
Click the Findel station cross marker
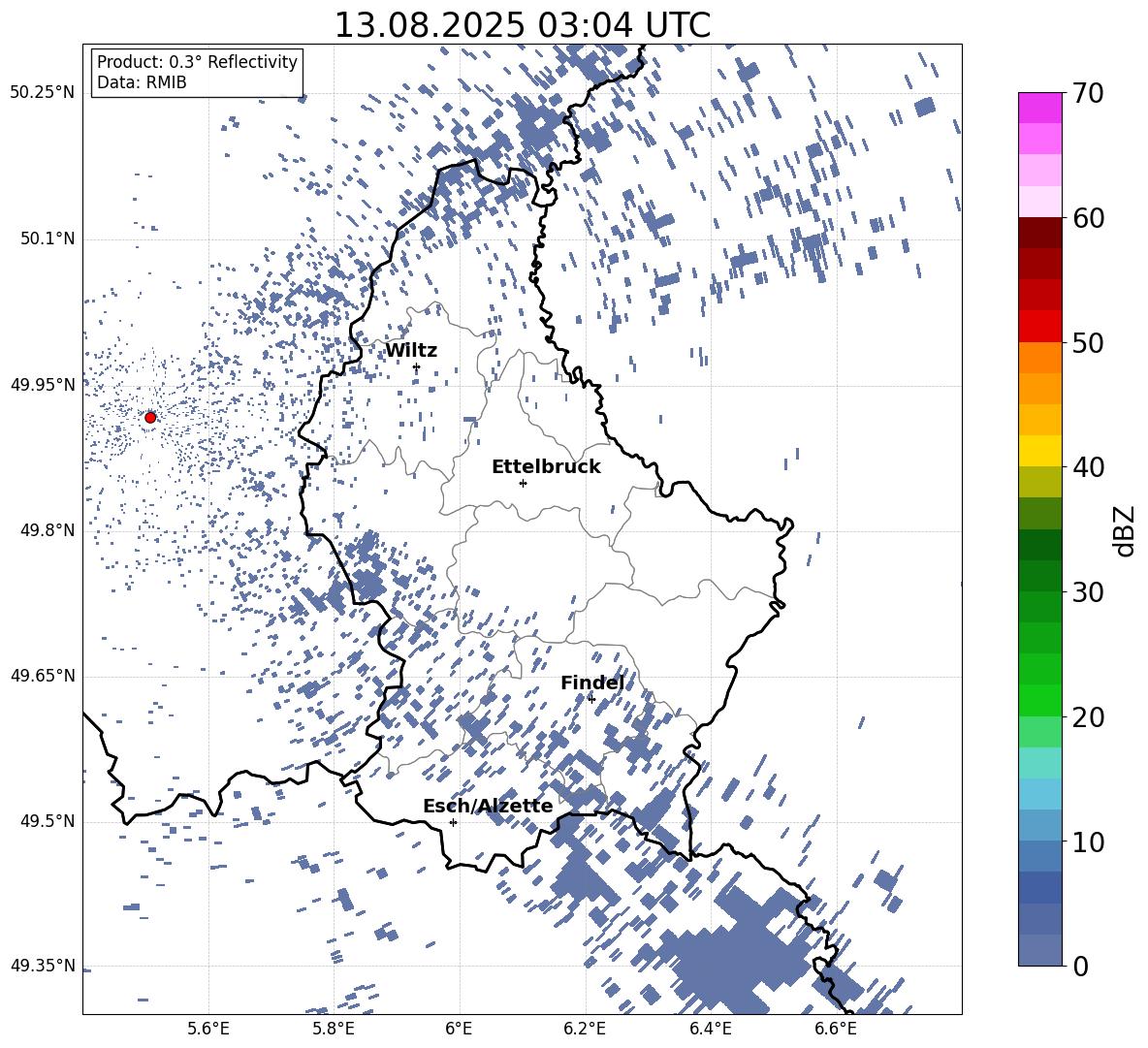click(x=591, y=699)
